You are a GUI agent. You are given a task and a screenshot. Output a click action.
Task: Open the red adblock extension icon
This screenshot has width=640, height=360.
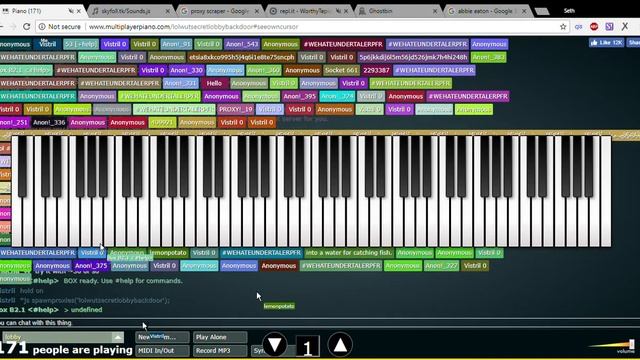[x=594, y=27]
